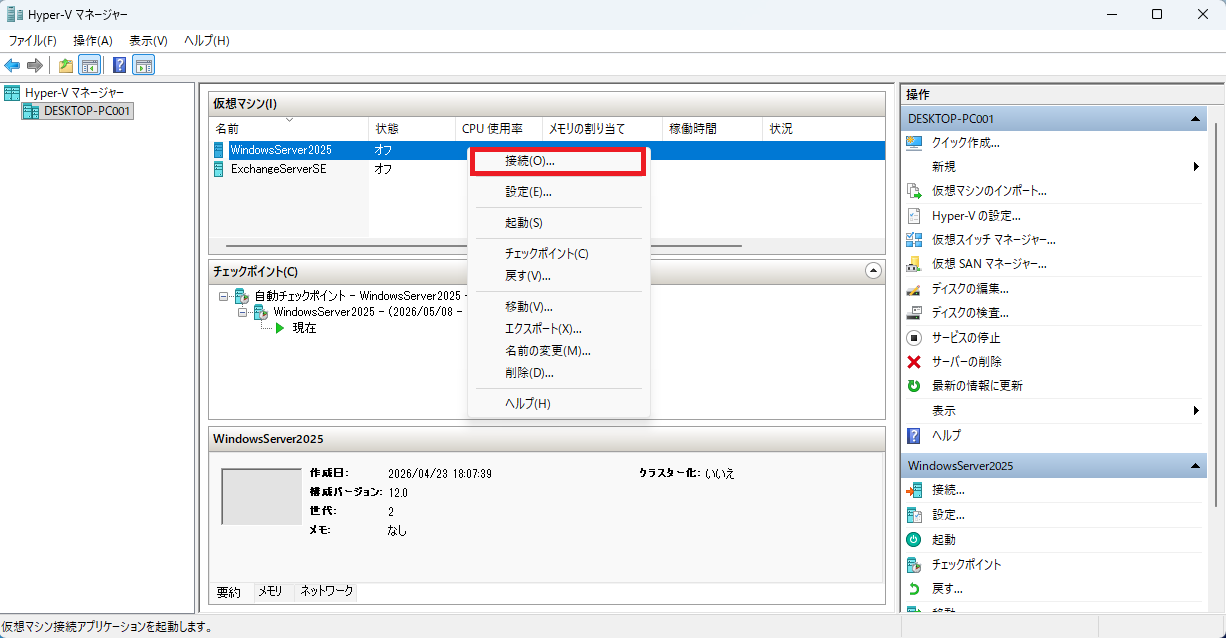Switch to the 要約 tab
The width and height of the screenshot is (1226, 638).
(x=229, y=593)
